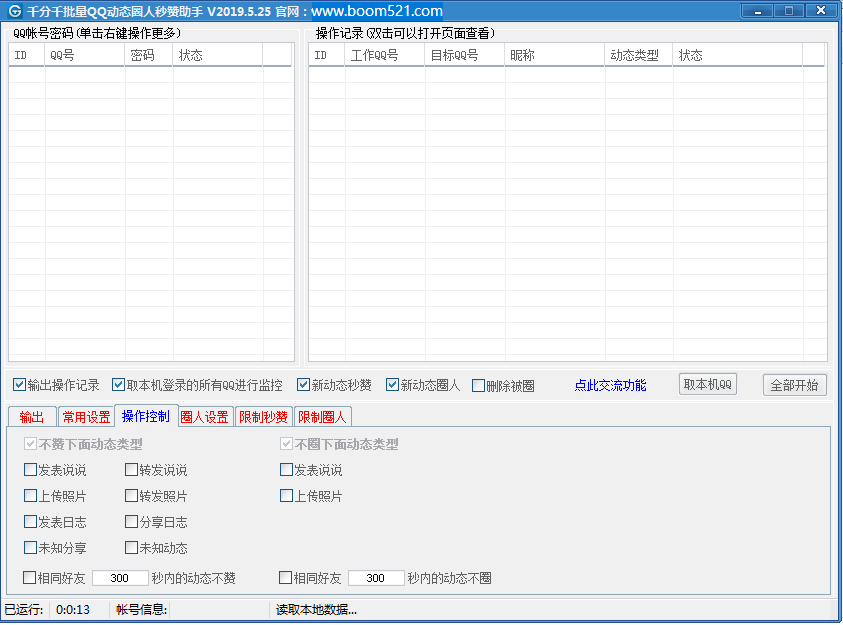Screen dimensions: 843x625
Task: Toggle 取本机登录的所有QQ进行监控 checkbox
Action: click(118, 385)
